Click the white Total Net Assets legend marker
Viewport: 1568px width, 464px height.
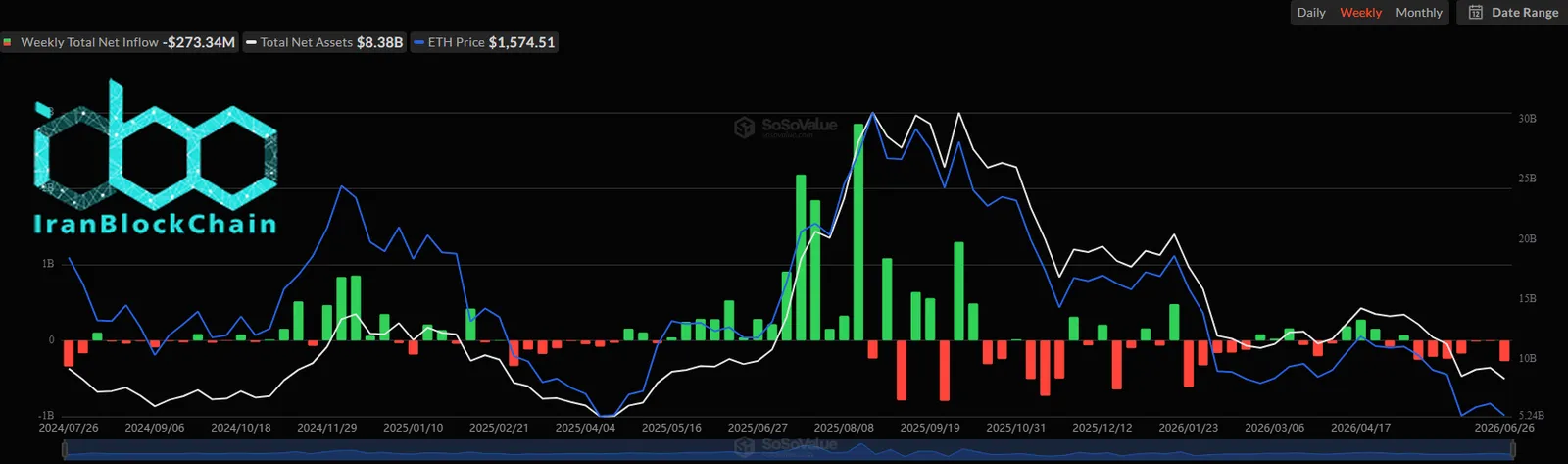point(252,42)
